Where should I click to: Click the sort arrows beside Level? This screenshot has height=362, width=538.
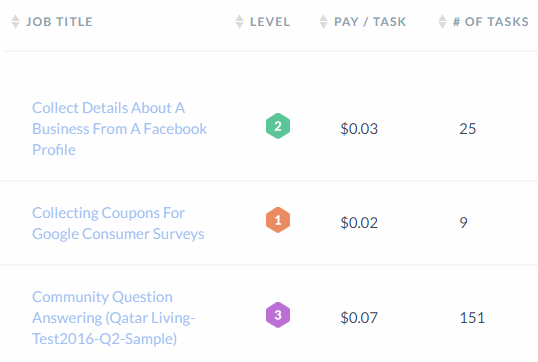point(239,22)
